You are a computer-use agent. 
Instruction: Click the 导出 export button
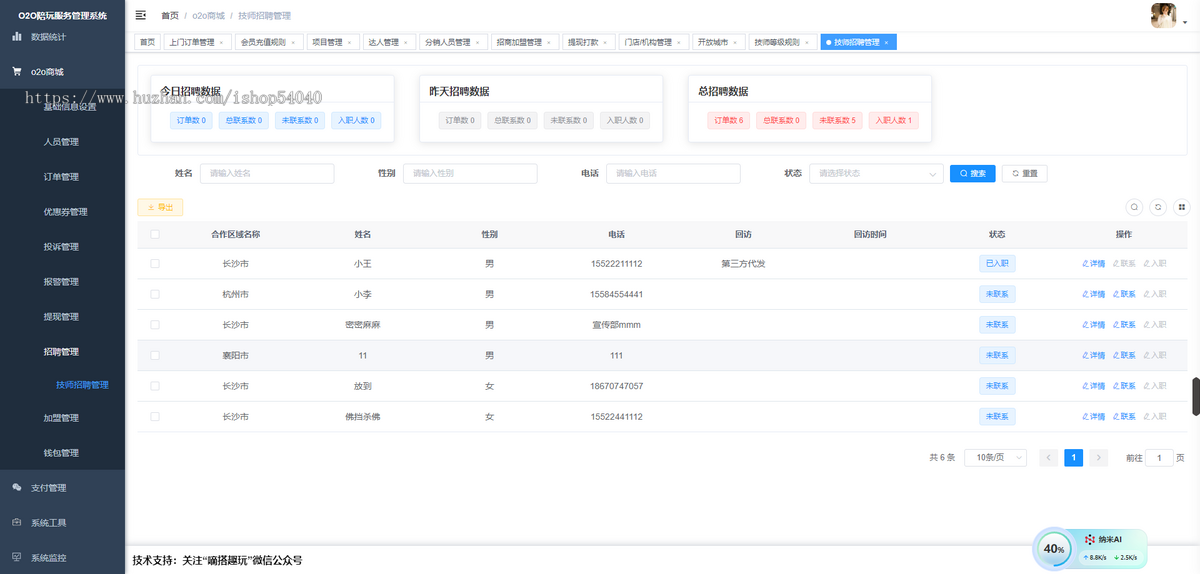pyautogui.click(x=160, y=207)
